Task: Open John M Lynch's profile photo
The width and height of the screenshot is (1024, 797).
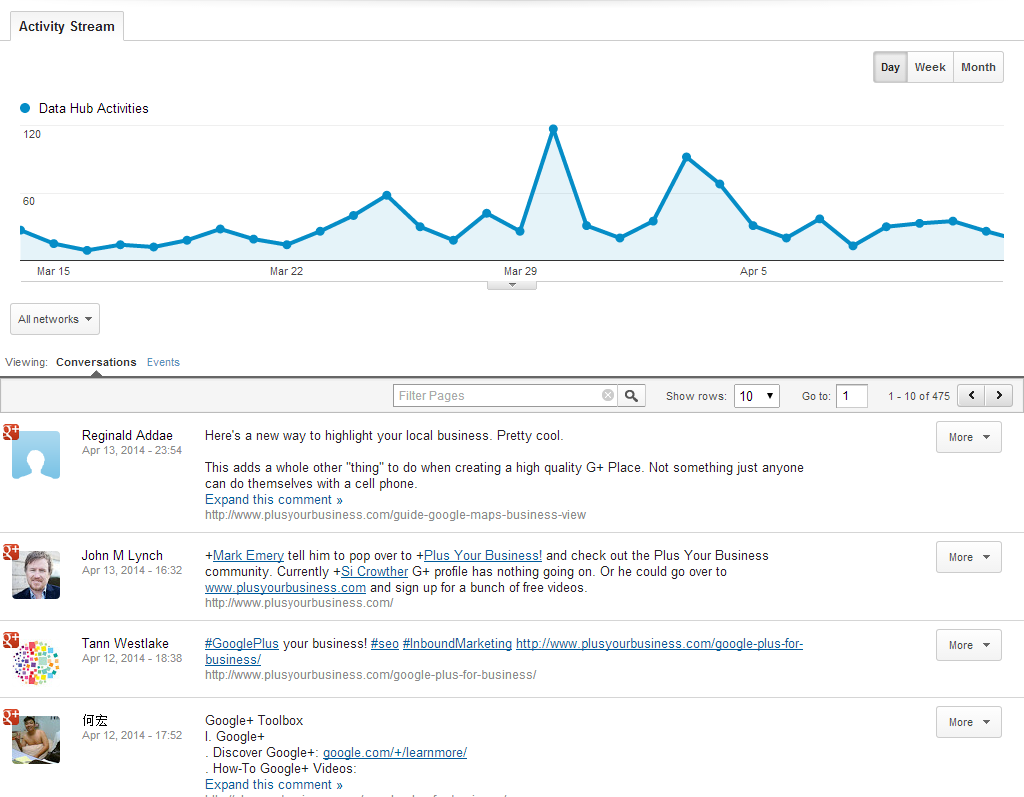Action: (36, 575)
